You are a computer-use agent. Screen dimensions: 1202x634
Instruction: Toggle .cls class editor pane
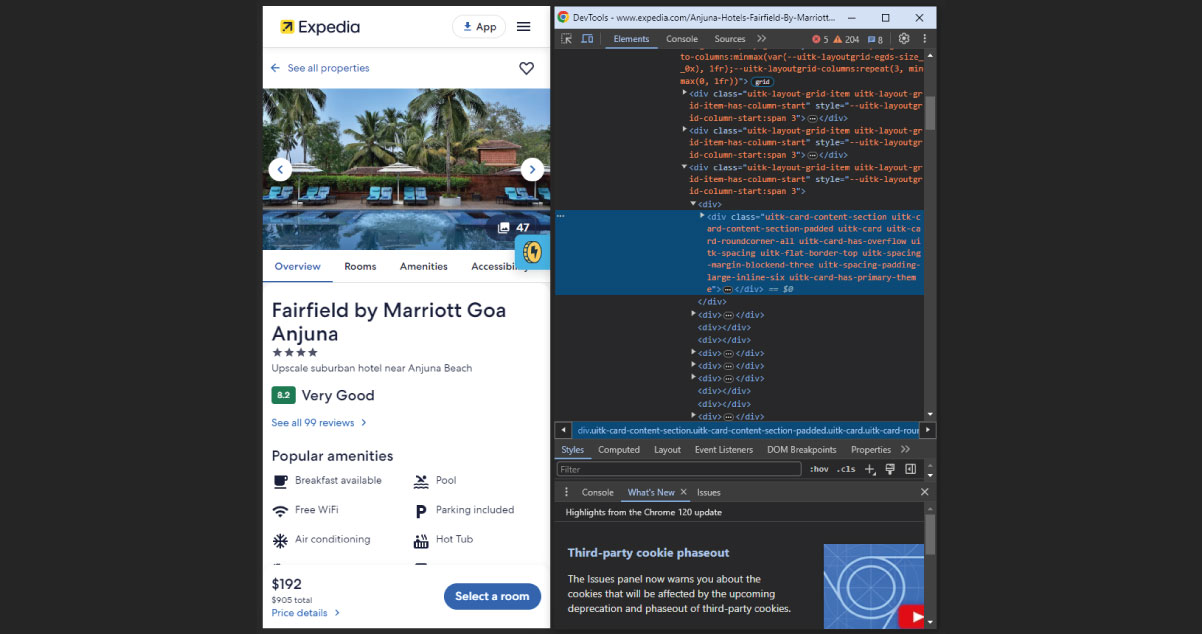(845, 468)
